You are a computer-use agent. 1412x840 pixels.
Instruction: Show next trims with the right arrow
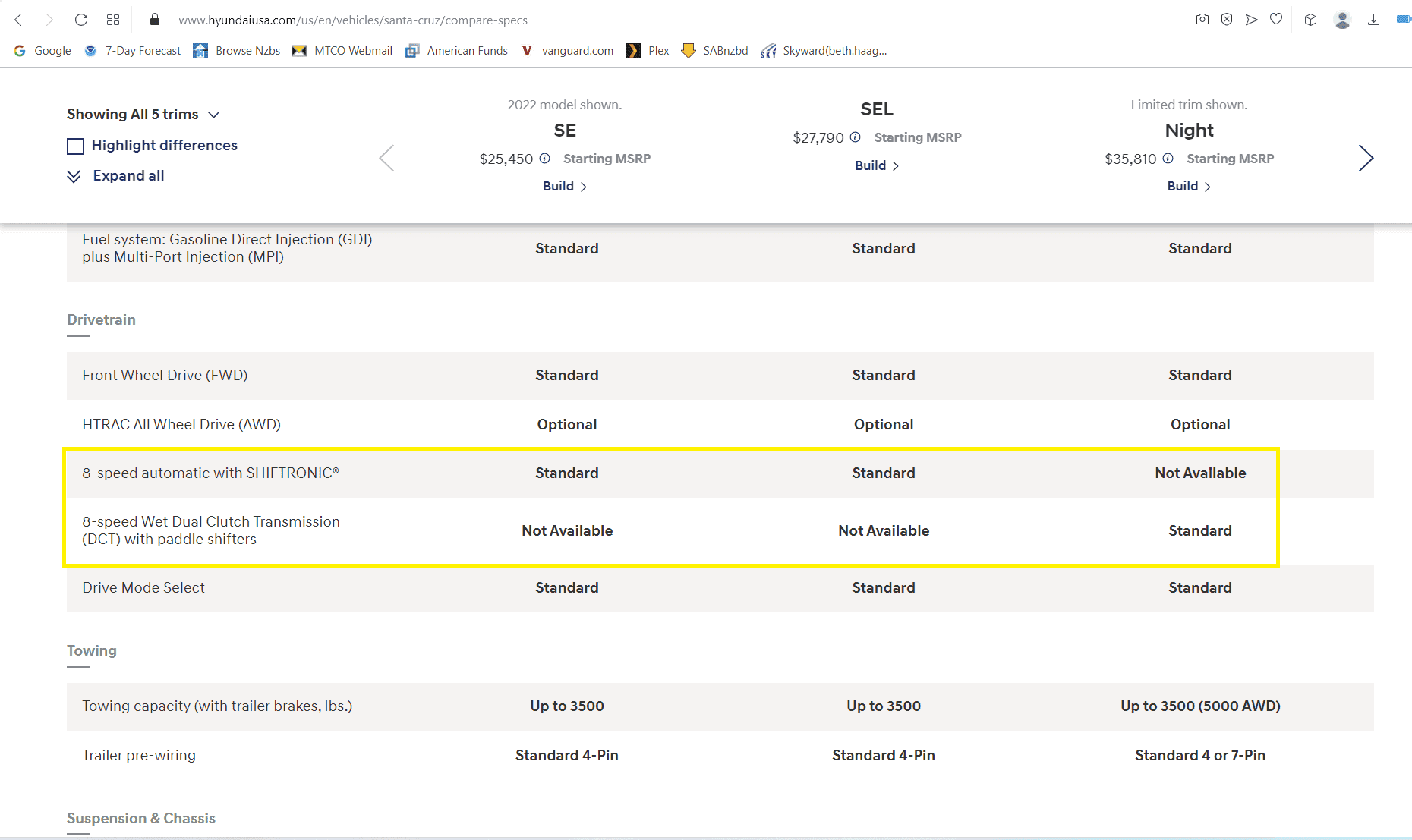coord(1366,158)
